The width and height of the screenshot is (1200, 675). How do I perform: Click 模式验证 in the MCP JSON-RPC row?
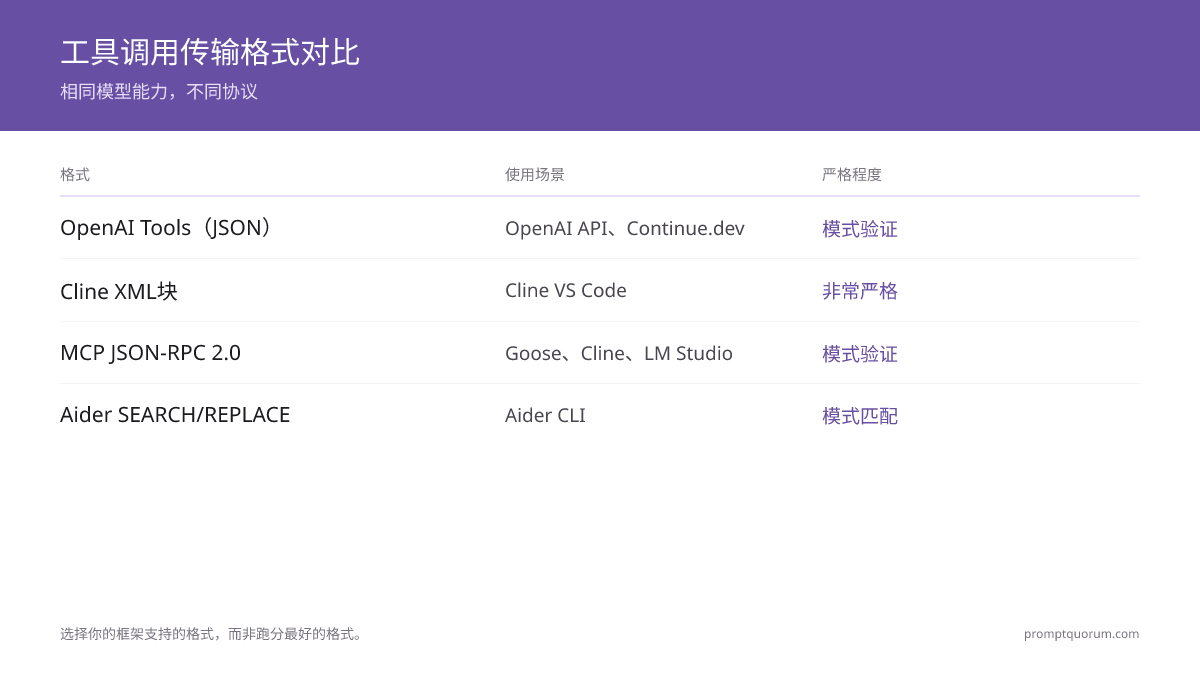pyautogui.click(x=860, y=354)
